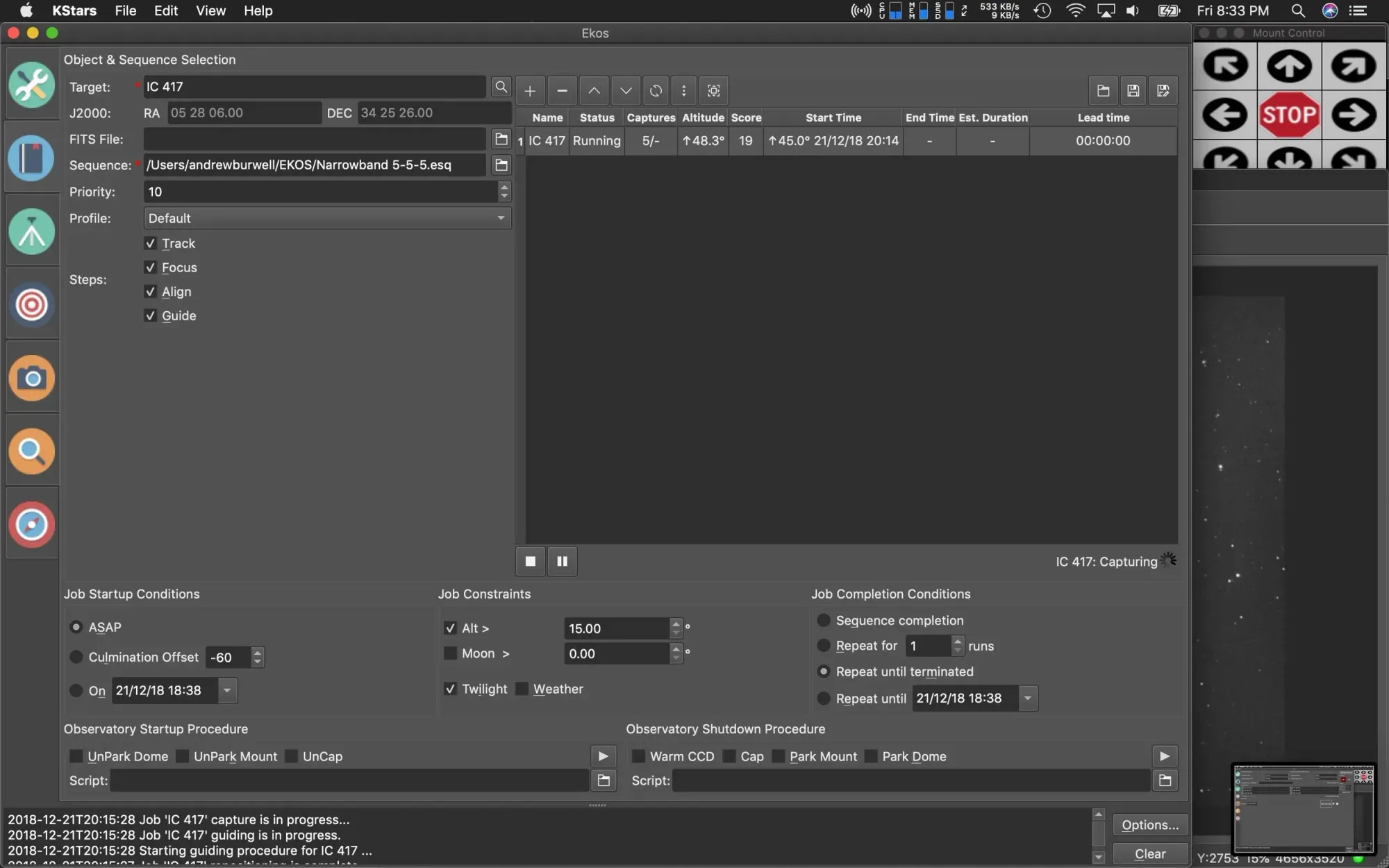Click the Clear log button

click(1149, 854)
